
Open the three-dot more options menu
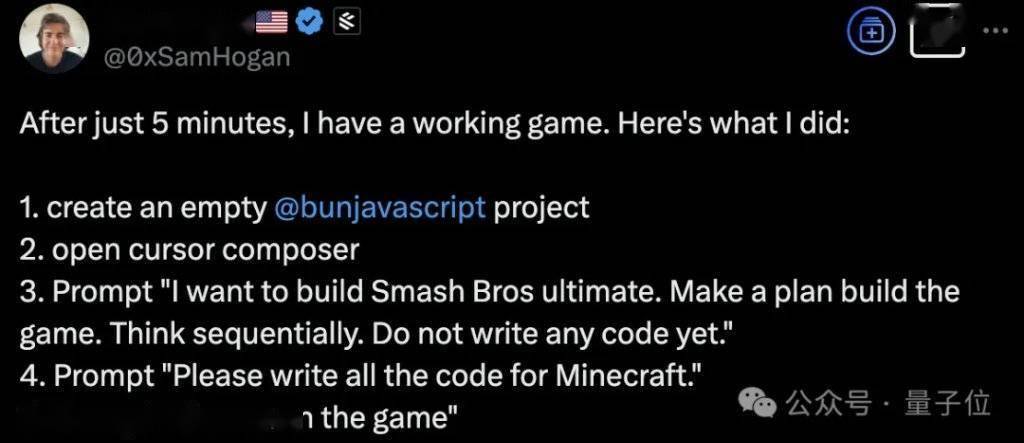pos(996,31)
